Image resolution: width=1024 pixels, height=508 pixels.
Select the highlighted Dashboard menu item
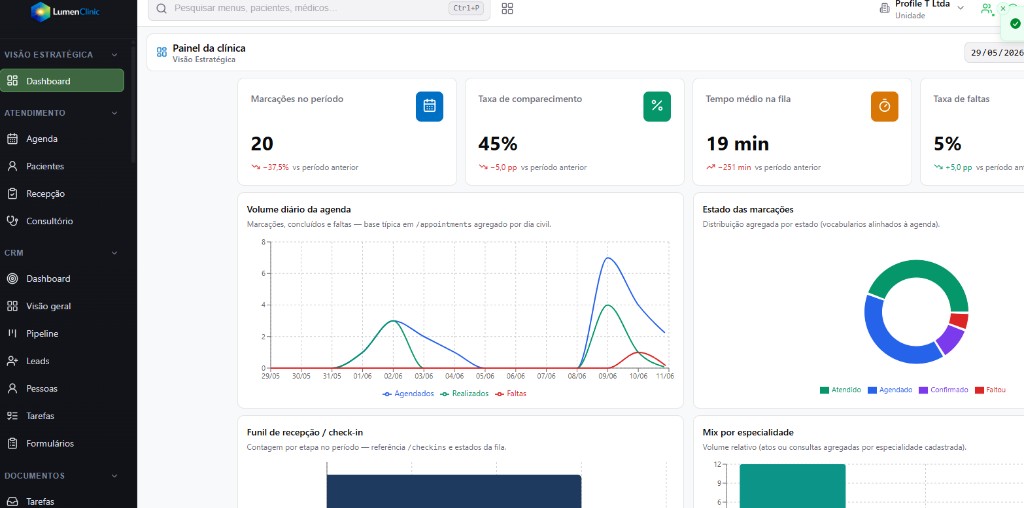pos(63,81)
